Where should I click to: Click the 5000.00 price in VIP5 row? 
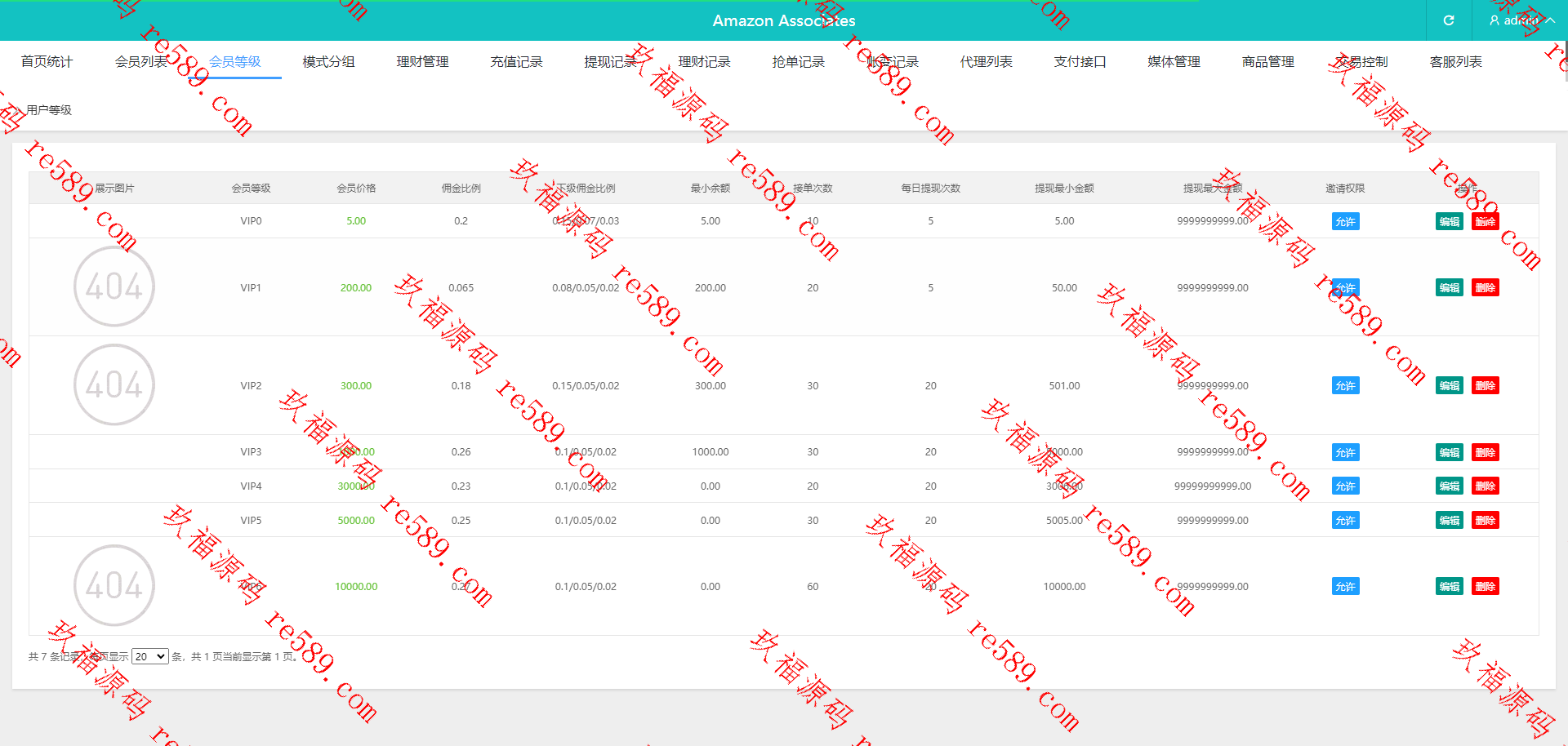point(356,520)
